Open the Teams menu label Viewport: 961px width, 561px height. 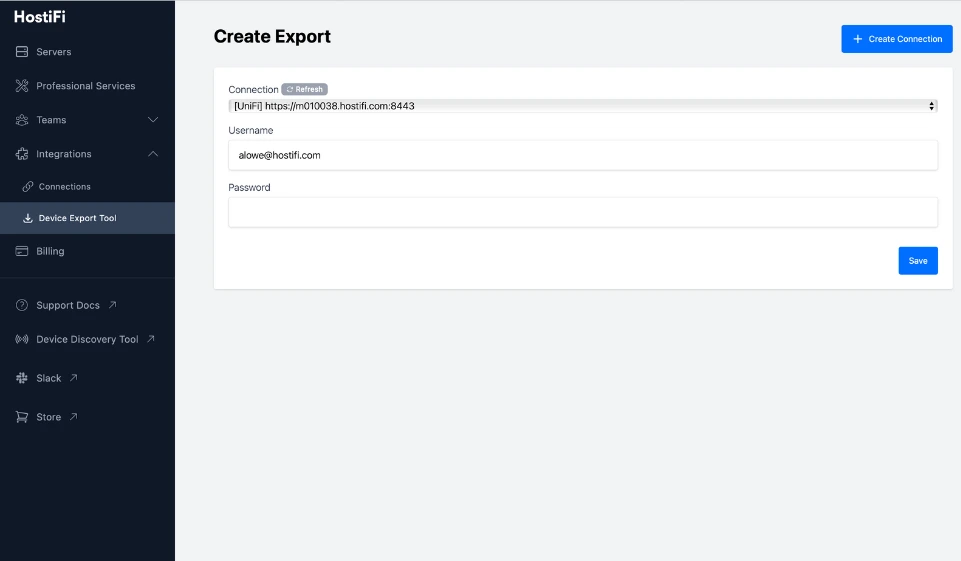click(51, 120)
